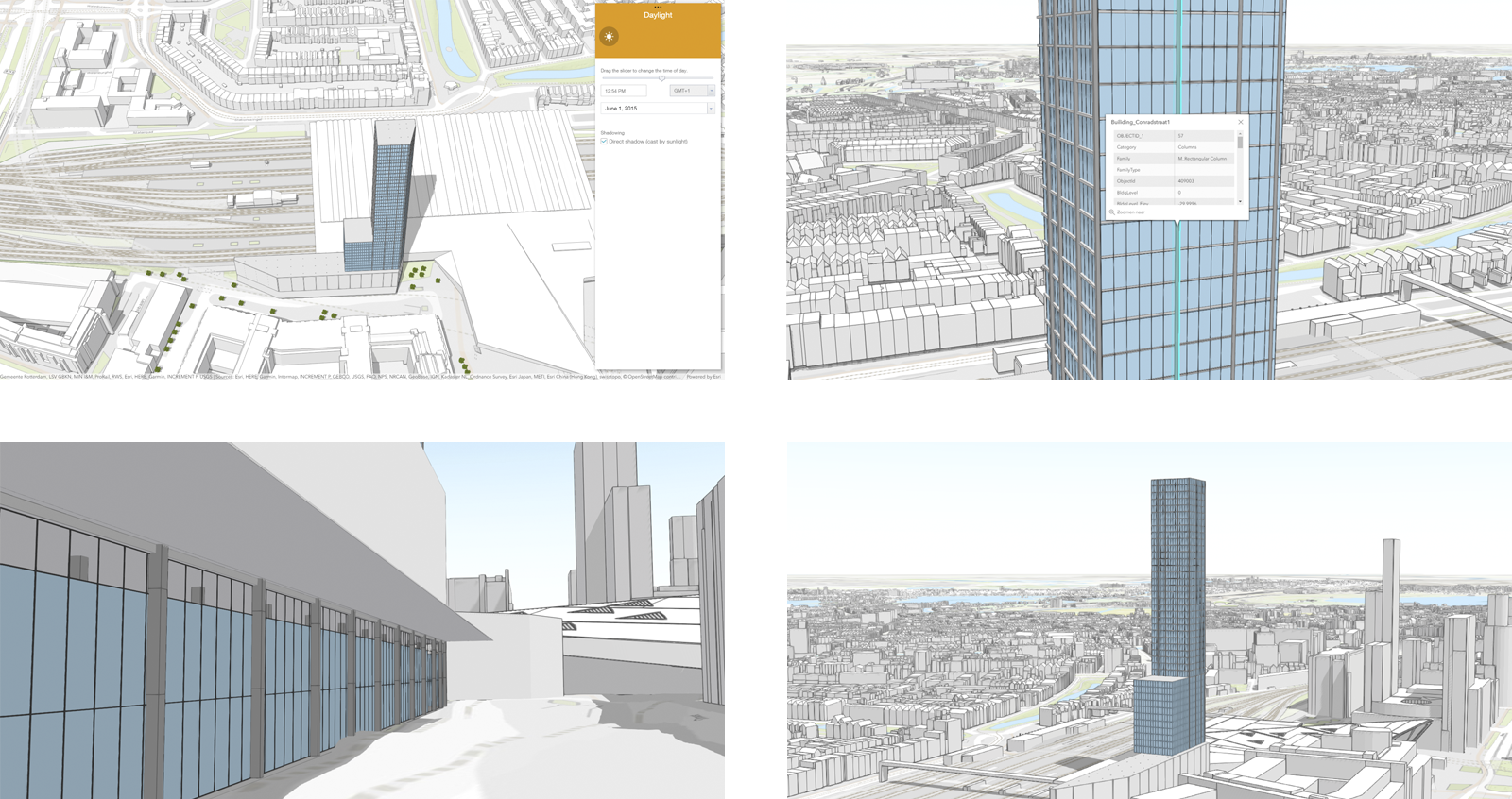1512x799 pixels.
Task: Click the popup scrollbar up arrow
Action: click(x=1240, y=133)
